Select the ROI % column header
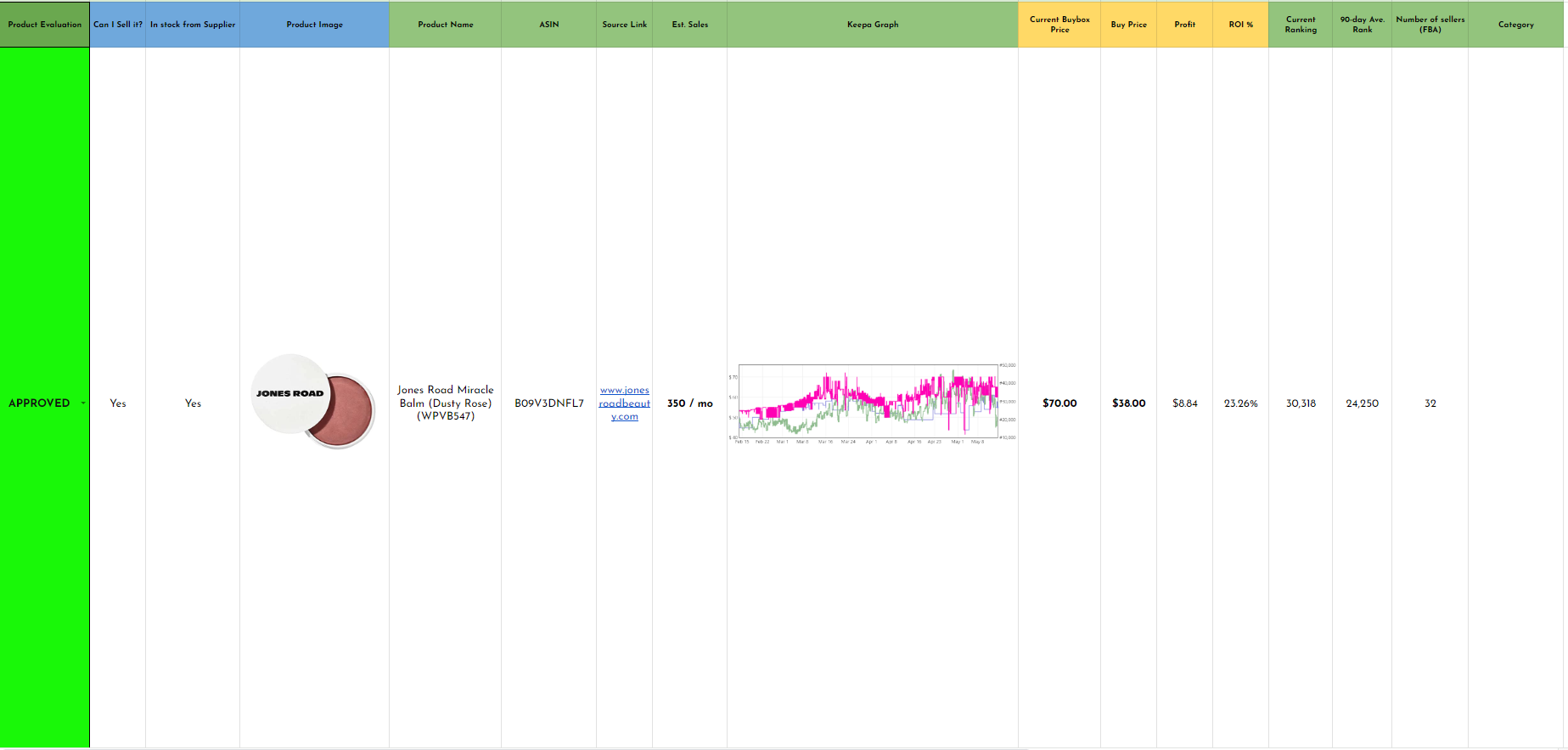The width and height of the screenshot is (1568, 750). [x=1241, y=25]
